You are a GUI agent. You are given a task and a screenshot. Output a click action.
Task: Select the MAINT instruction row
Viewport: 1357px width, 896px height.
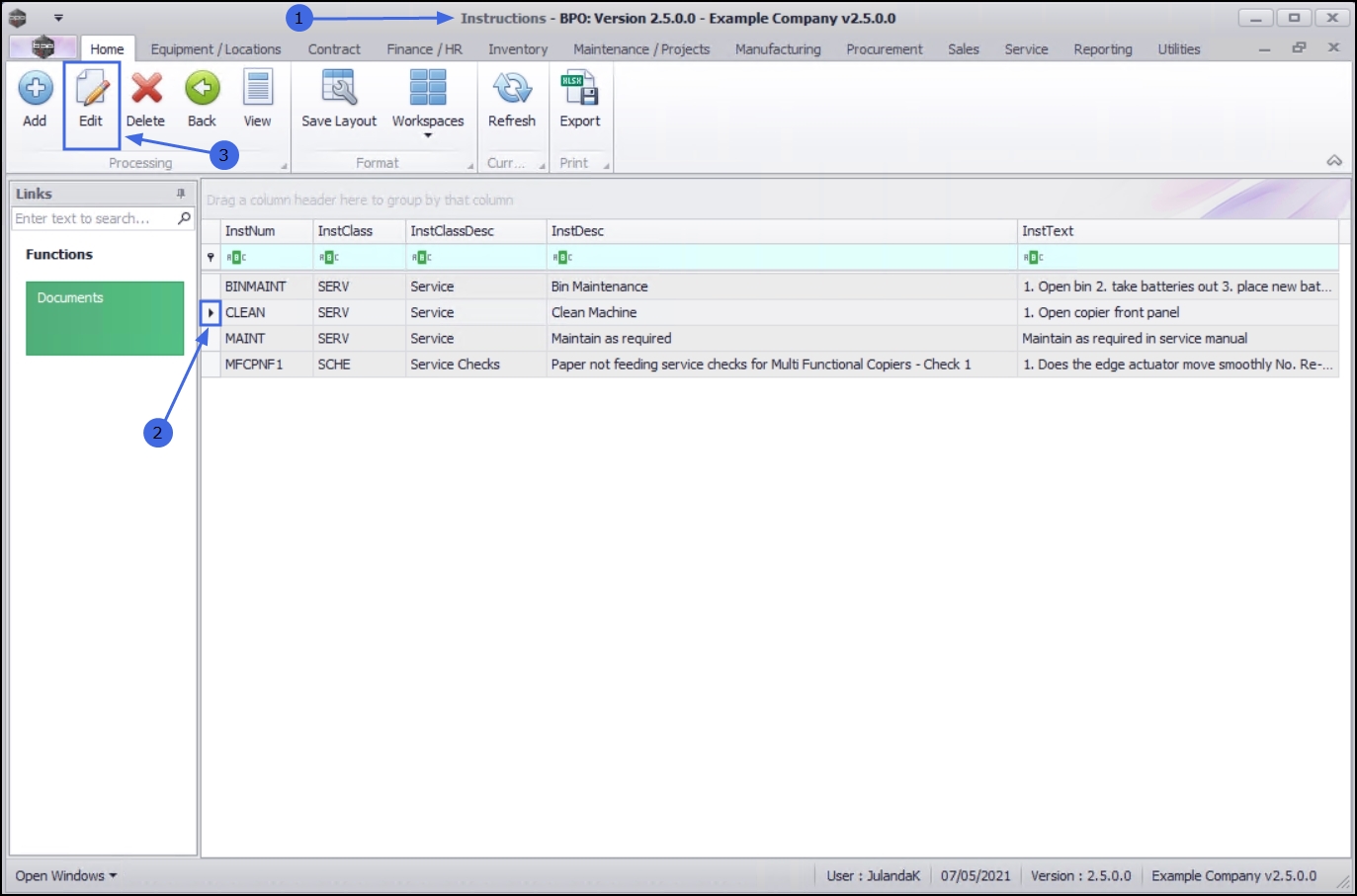[770, 339]
